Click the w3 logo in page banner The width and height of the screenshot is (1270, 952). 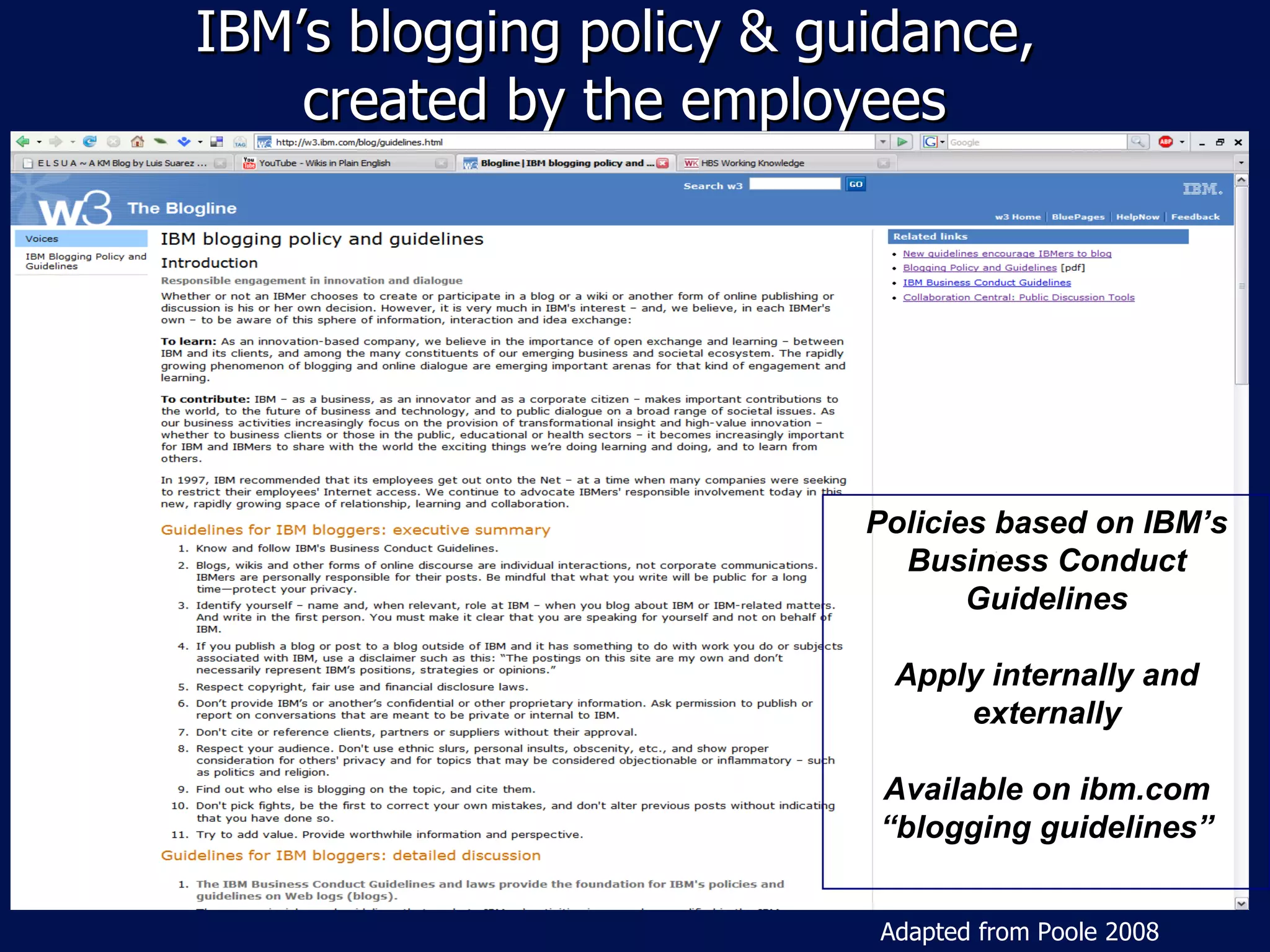point(74,208)
